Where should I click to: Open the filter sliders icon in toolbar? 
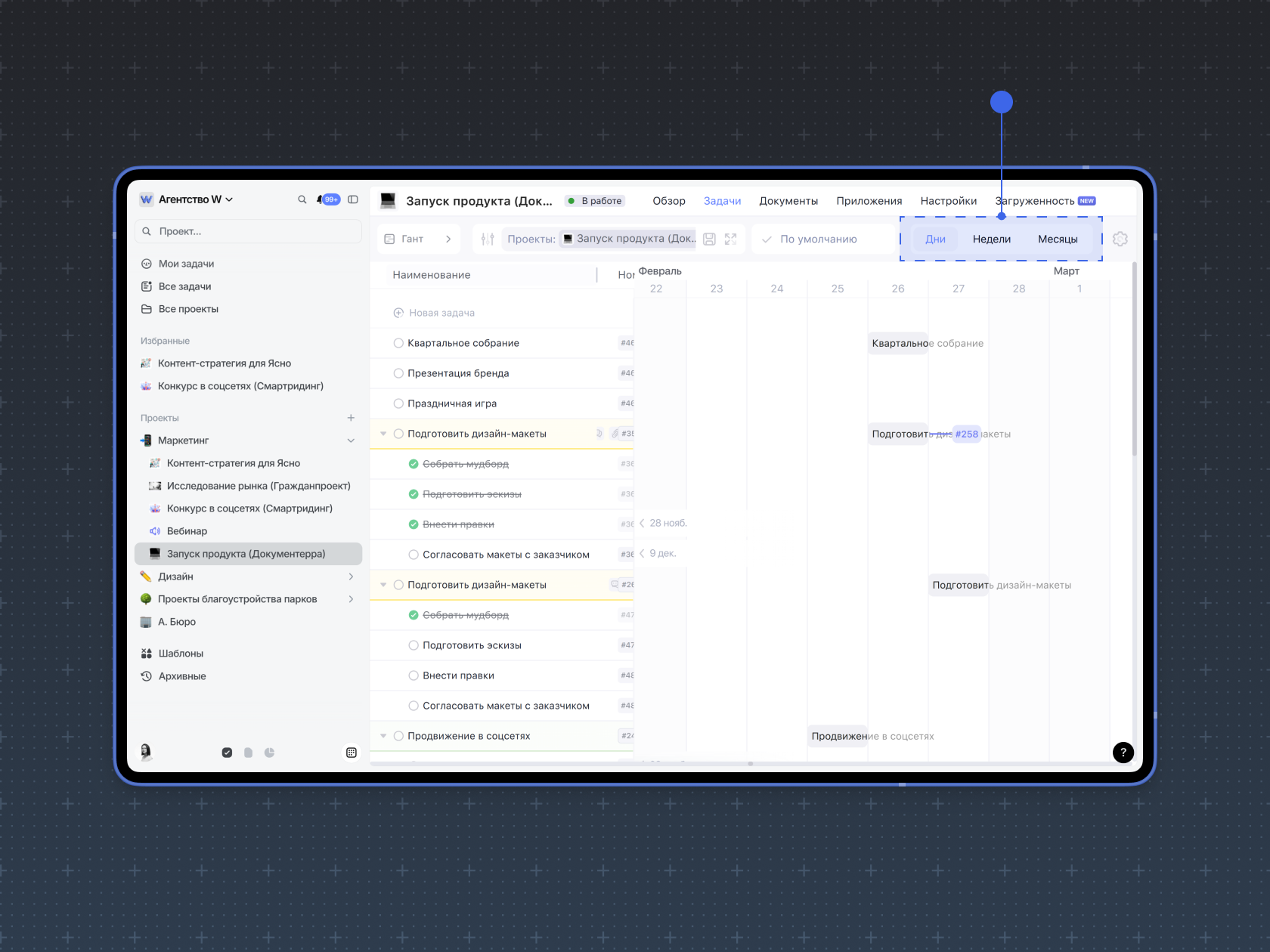(x=488, y=239)
